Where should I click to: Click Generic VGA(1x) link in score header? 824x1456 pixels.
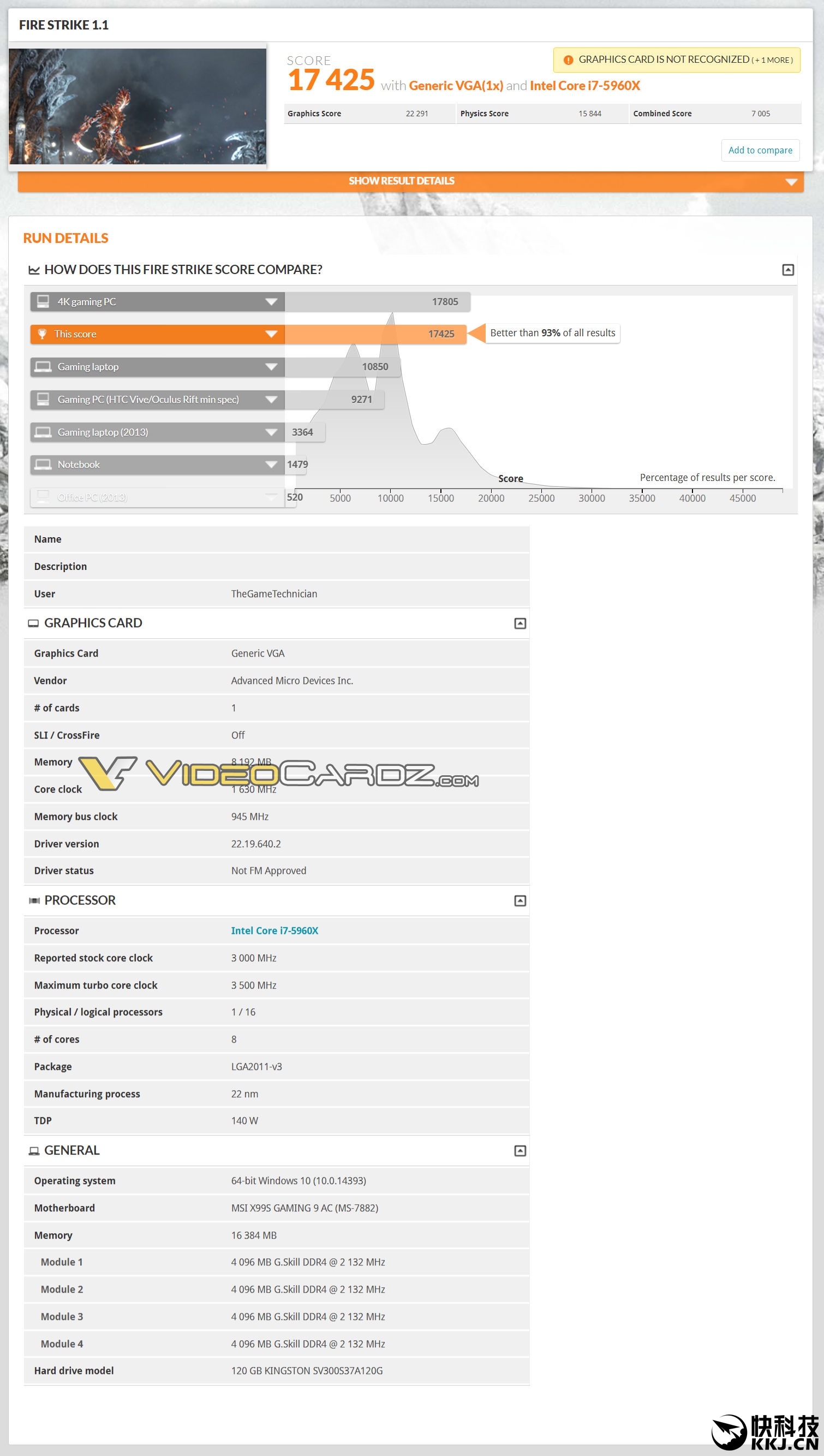pyautogui.click(x=456, y=86)
